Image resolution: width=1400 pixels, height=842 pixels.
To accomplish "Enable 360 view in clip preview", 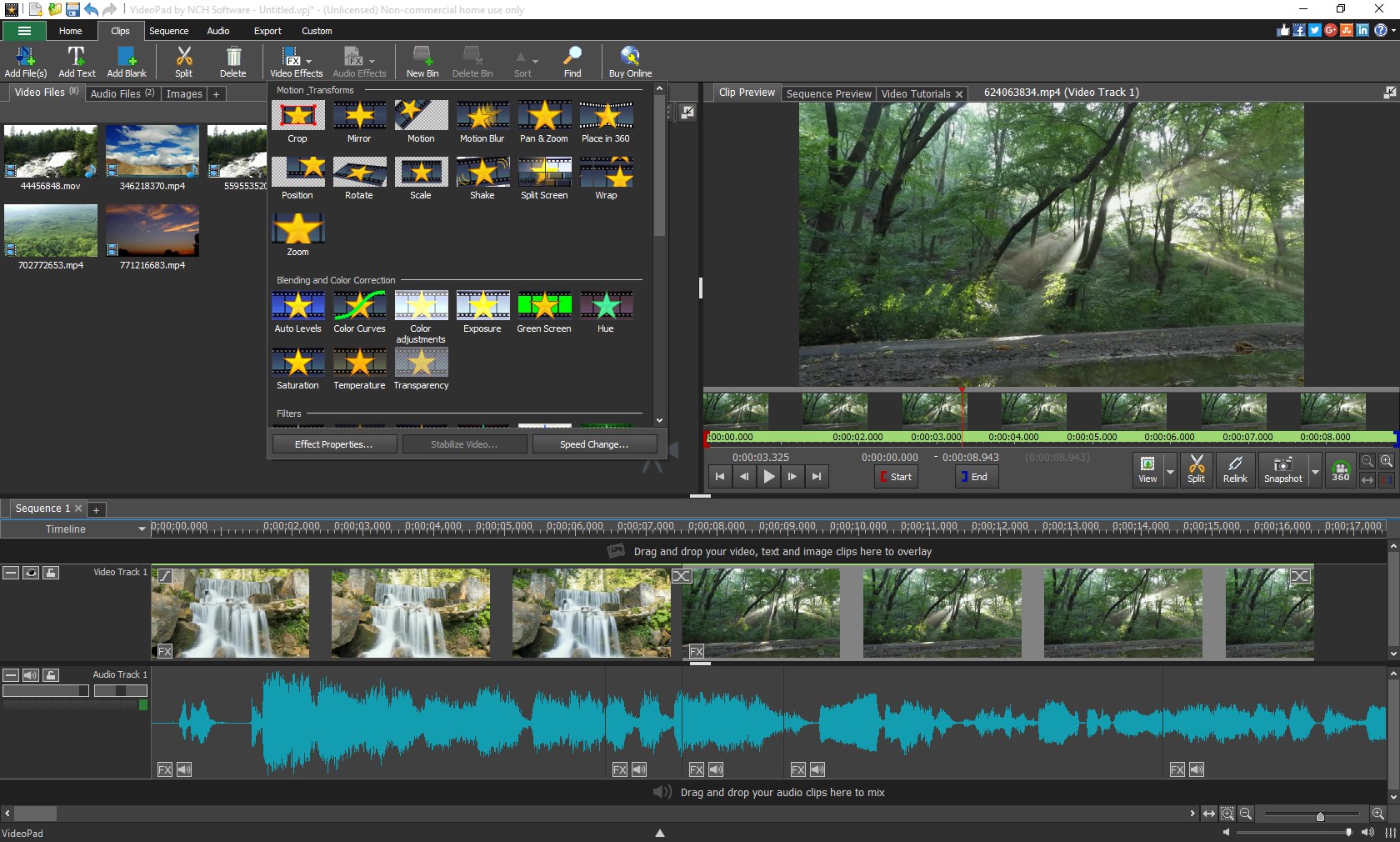I will [1340, 470].
